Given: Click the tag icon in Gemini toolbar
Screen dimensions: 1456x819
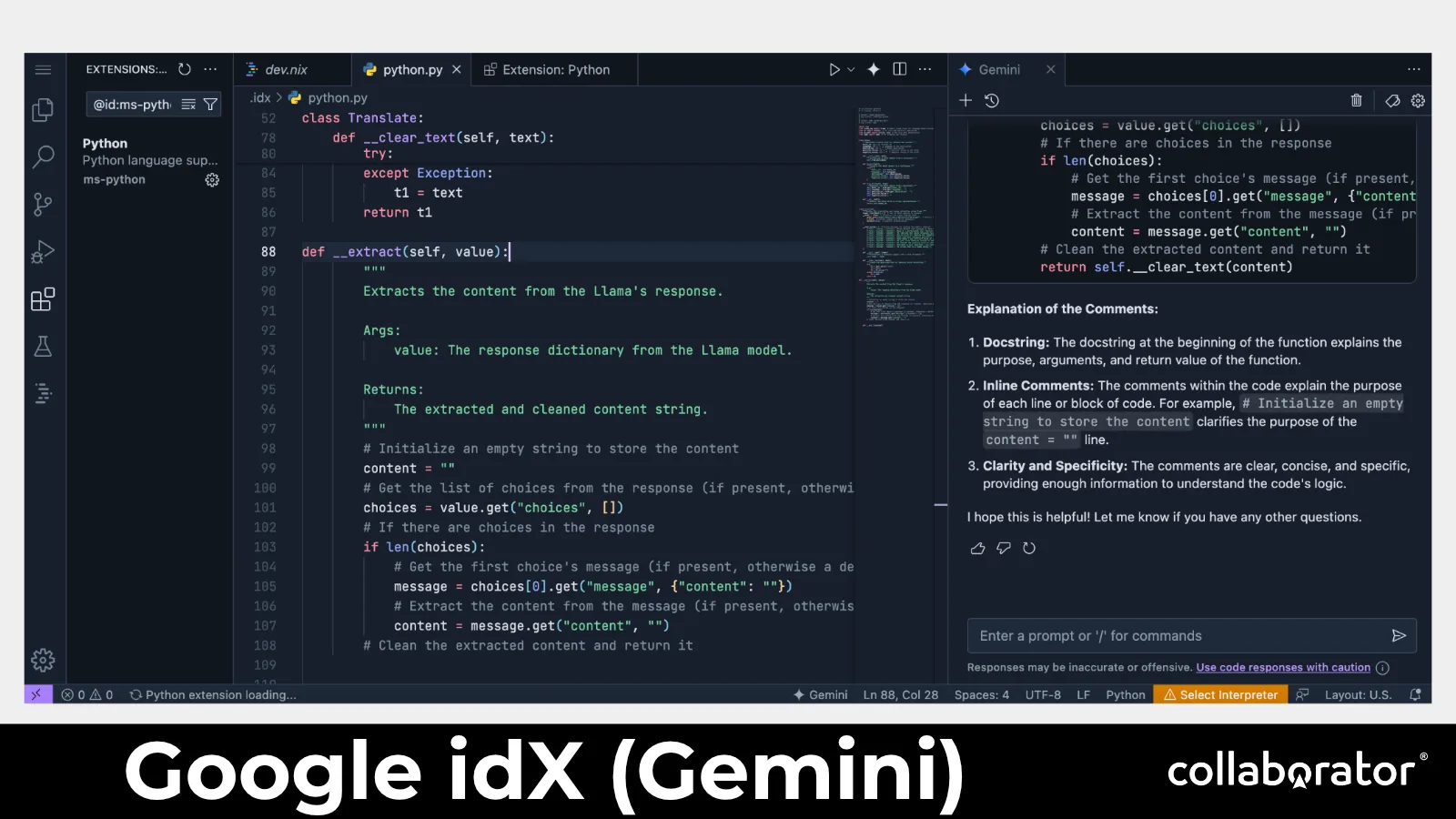Looking at the screenshot, I should click(x=1392, y=100).
